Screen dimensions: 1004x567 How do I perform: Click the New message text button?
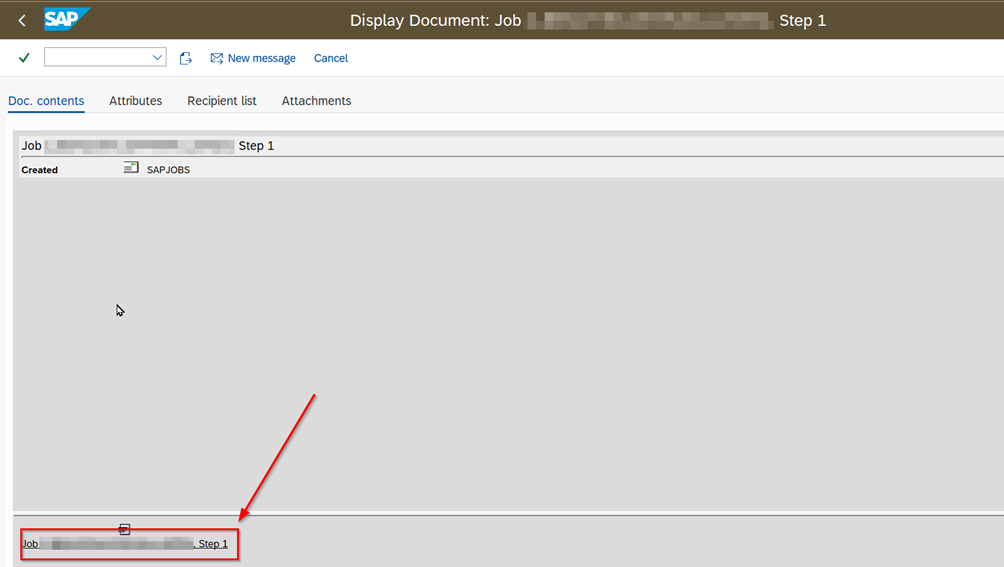coord(261,58)
